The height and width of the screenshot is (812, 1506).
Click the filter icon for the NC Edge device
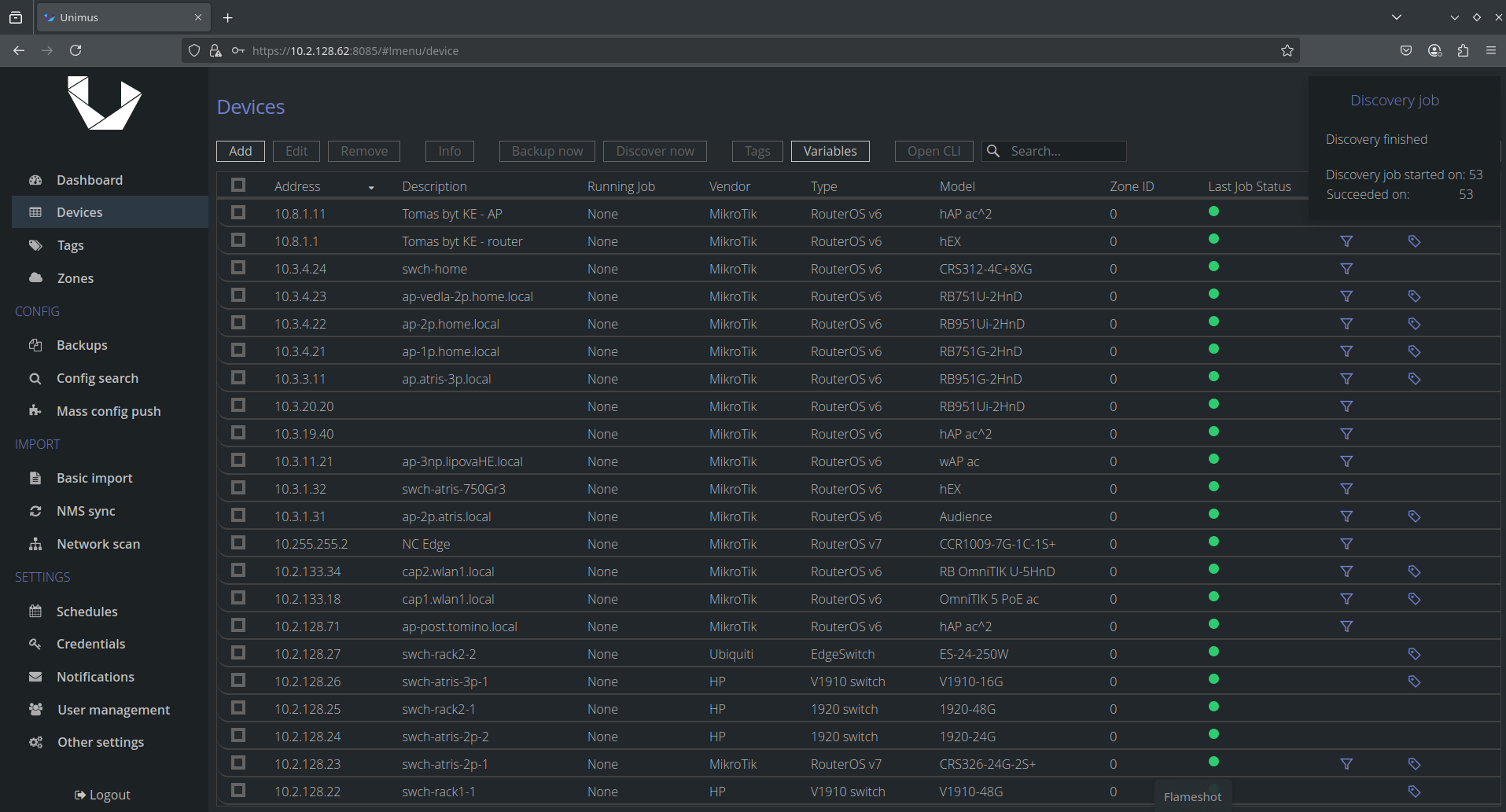pyautogui.click(x=1346, y=544)
